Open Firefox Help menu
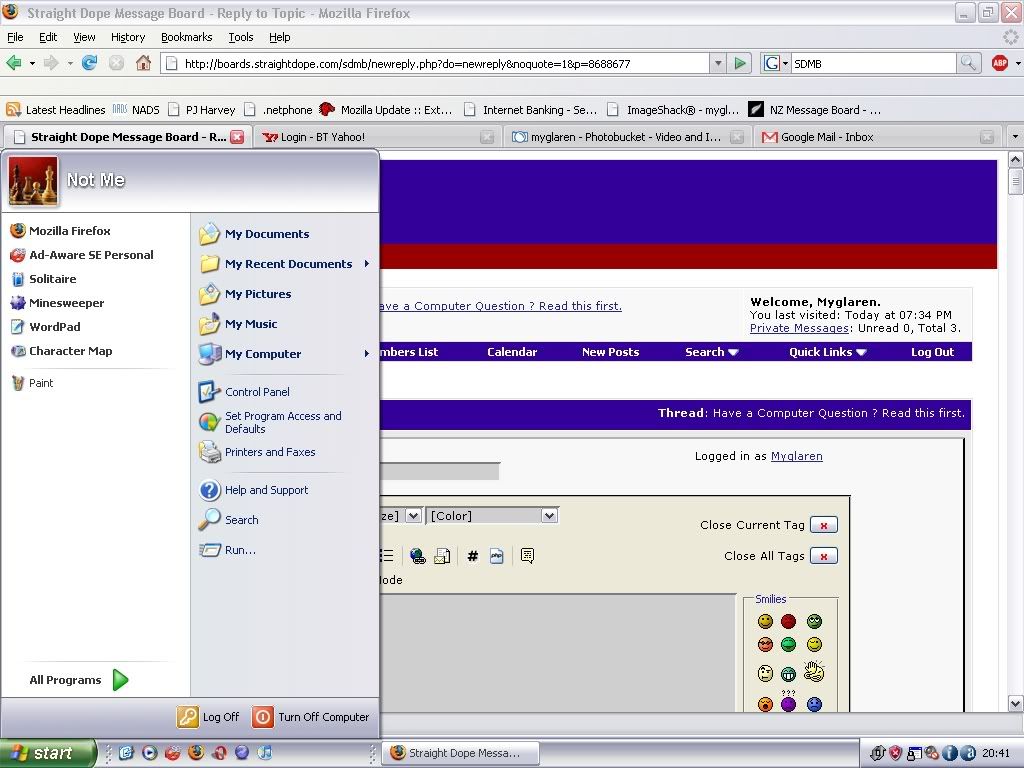Image resolution: width=1024 pixels, height=768 pixels. (280, 37)
